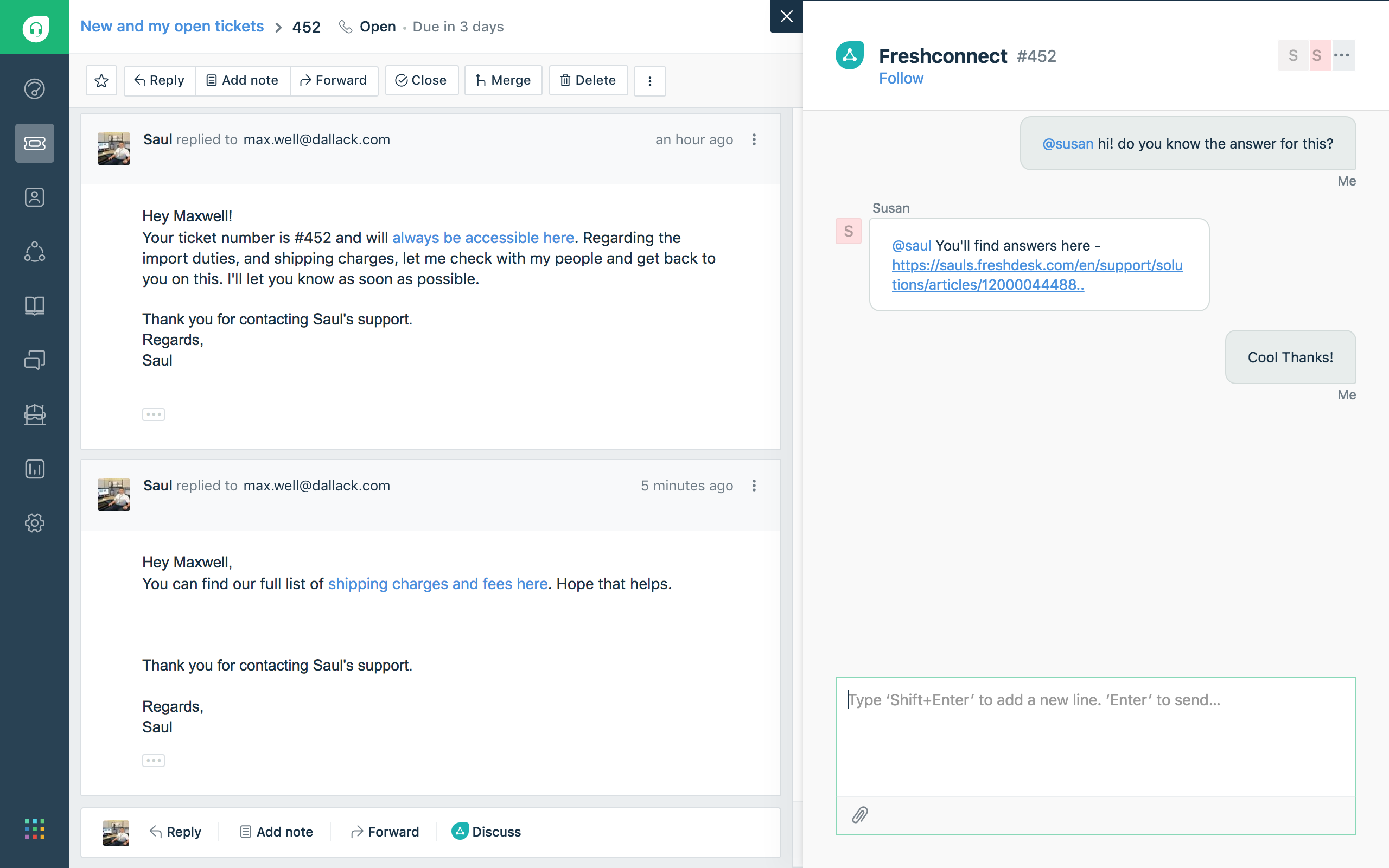Follow the Freshconnect #452 conversation
Image resolution: width=1389 pixels, height=868 pixels.
pyautogui.click(x=901, y=78)
